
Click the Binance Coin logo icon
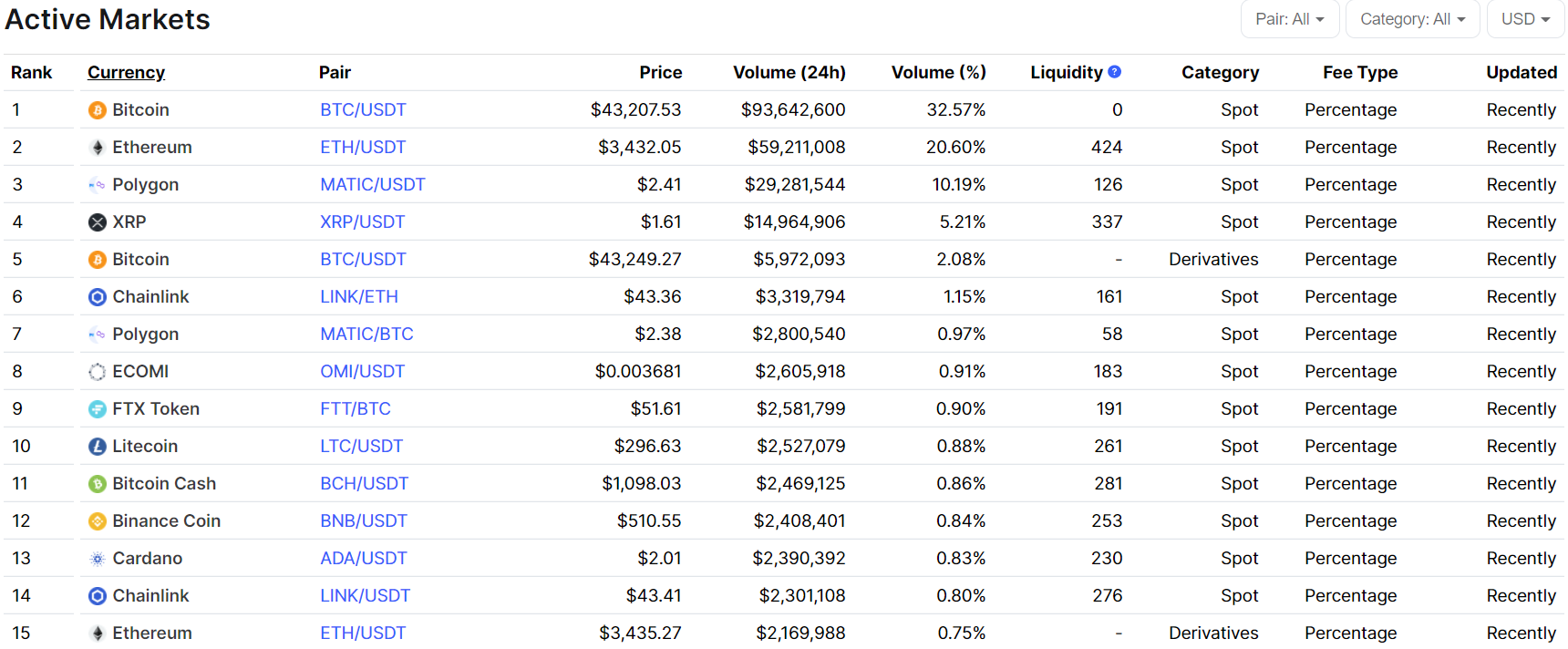click(97, 520)
